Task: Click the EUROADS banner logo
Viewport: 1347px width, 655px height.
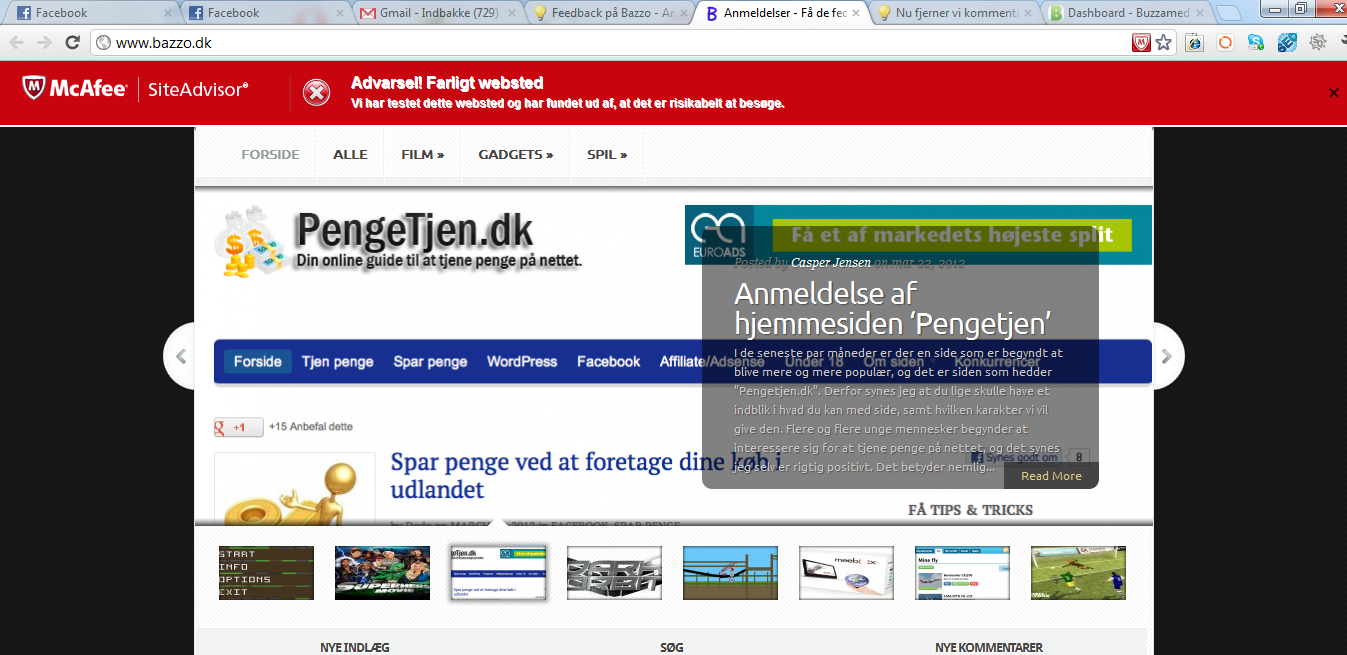Action: pos(719,235)
